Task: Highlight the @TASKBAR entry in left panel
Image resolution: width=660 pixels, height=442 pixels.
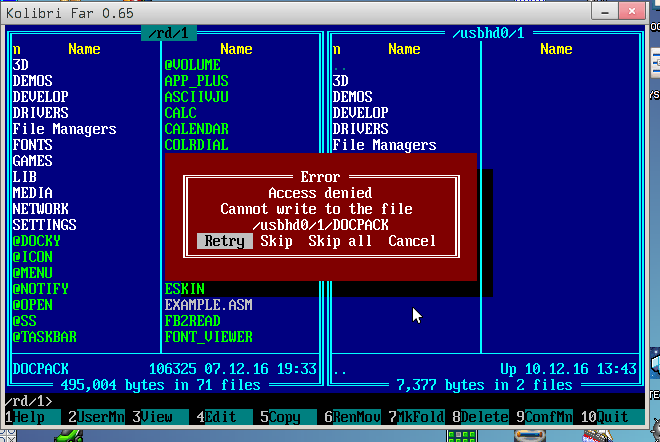Action: tap(44, 337)
